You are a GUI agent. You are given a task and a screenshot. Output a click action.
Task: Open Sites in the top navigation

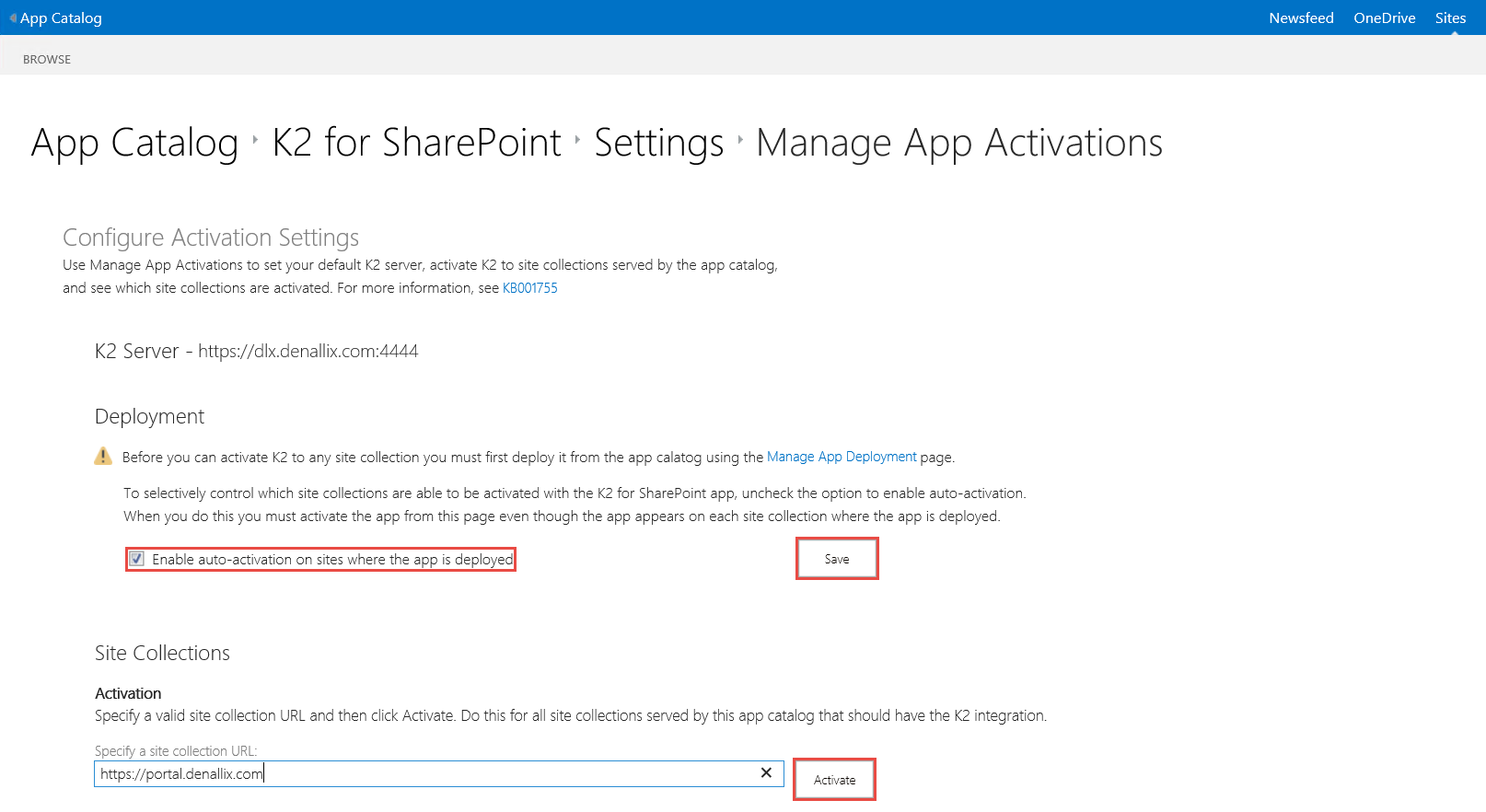click(1450, 17)
